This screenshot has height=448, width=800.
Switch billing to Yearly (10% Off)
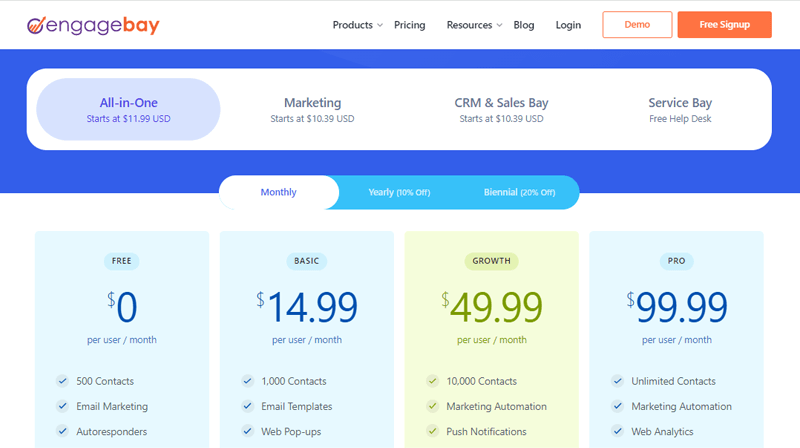click(399, 192)
